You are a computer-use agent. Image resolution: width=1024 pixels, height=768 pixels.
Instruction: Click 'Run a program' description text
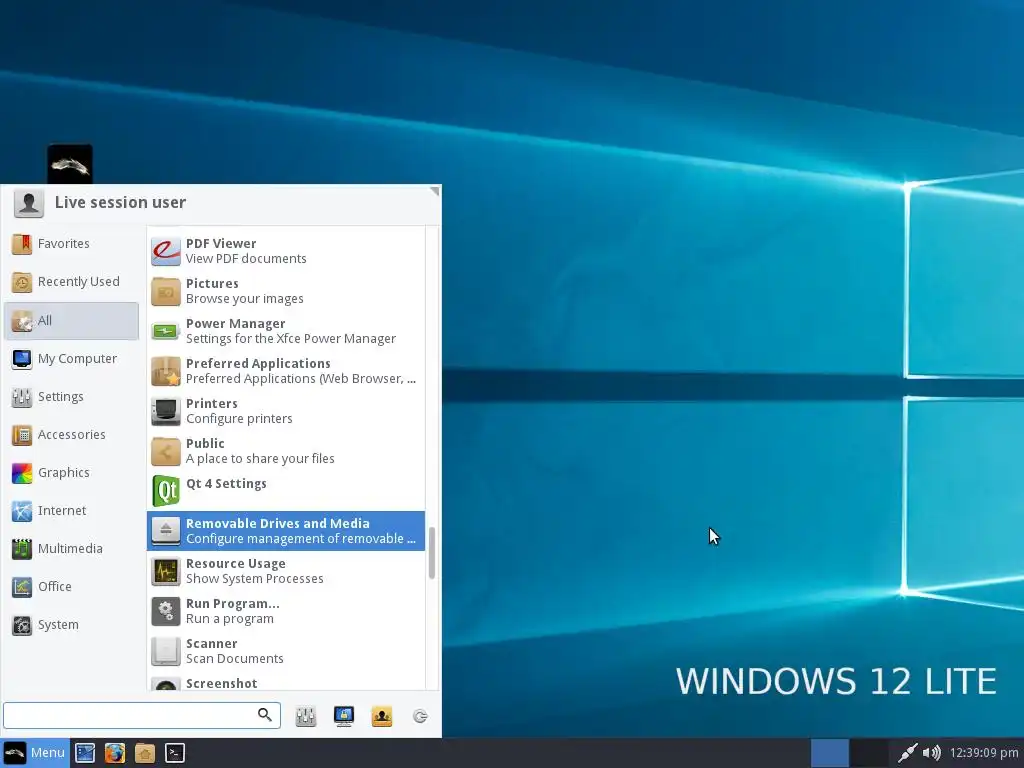click(230, 618)
